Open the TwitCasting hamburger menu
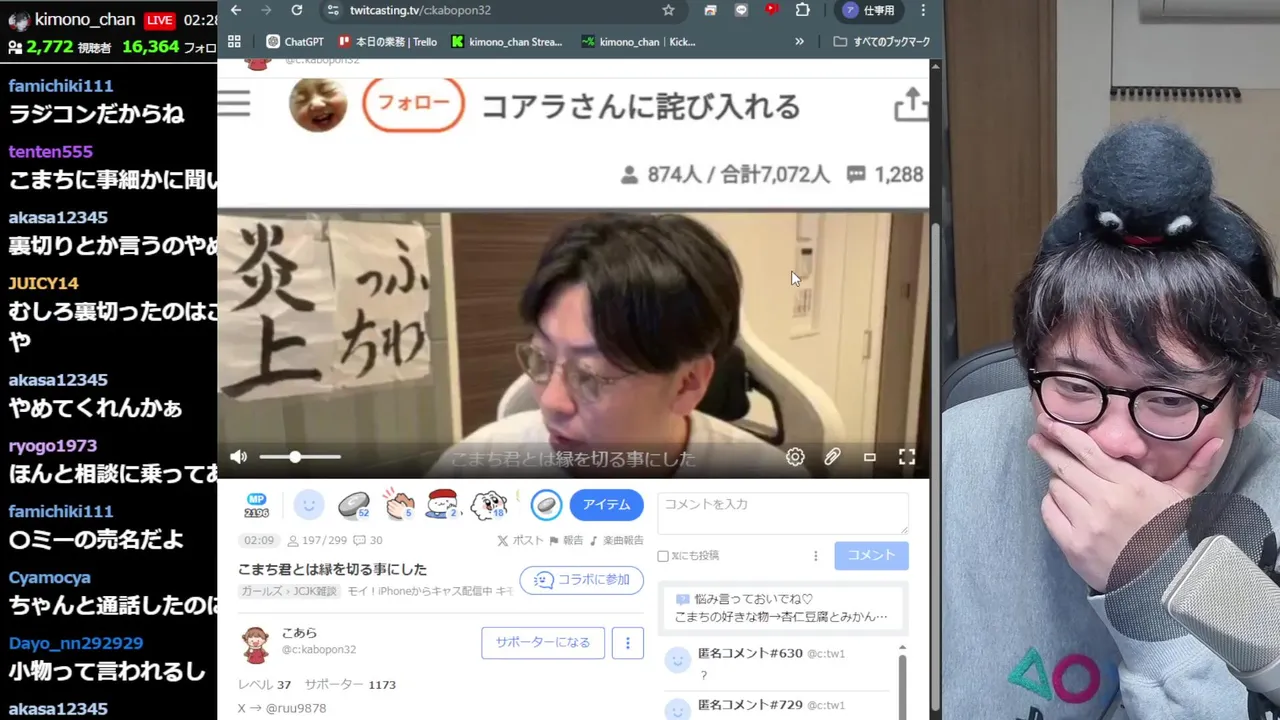This screenshot has height=720, width=1280. tap(234, 103)
